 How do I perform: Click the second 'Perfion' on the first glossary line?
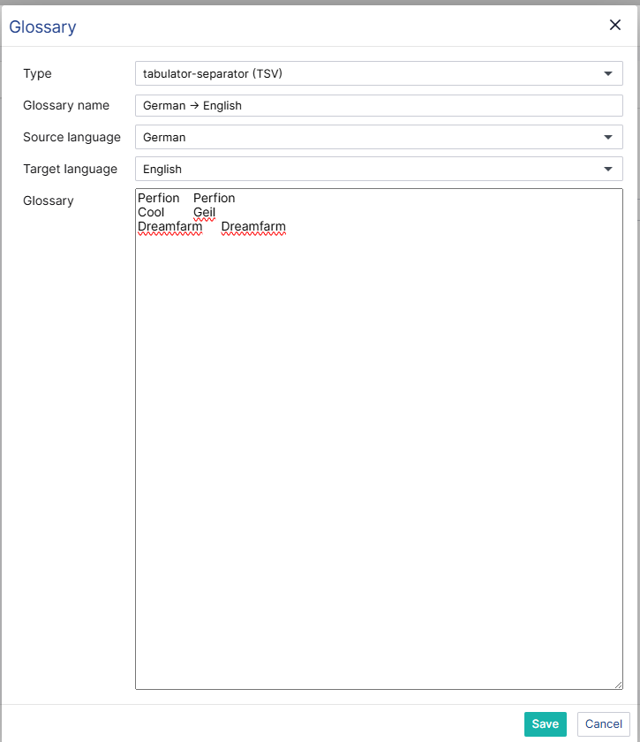click(x=214, y=198)
